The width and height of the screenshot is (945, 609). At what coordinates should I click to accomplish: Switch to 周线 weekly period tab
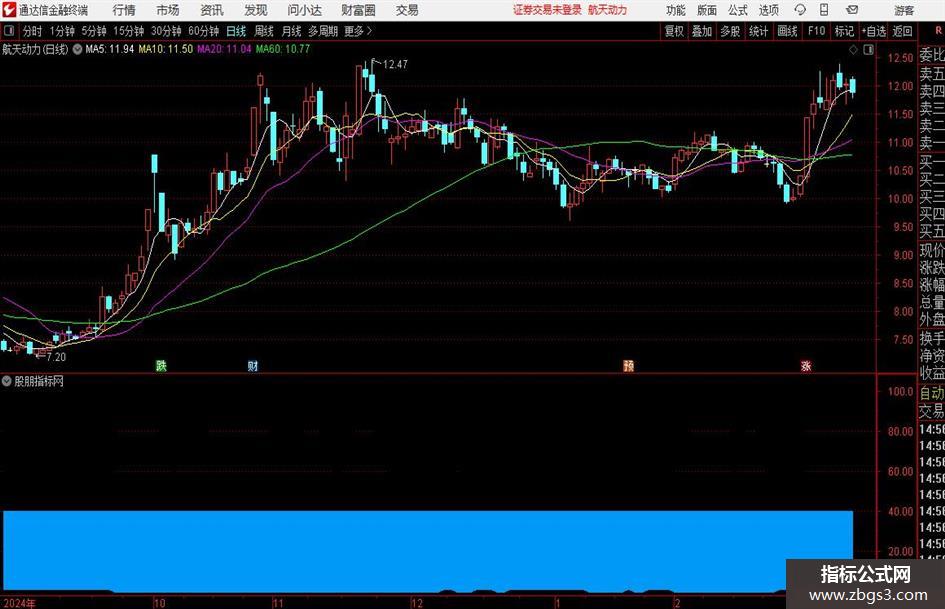[263, 31]
